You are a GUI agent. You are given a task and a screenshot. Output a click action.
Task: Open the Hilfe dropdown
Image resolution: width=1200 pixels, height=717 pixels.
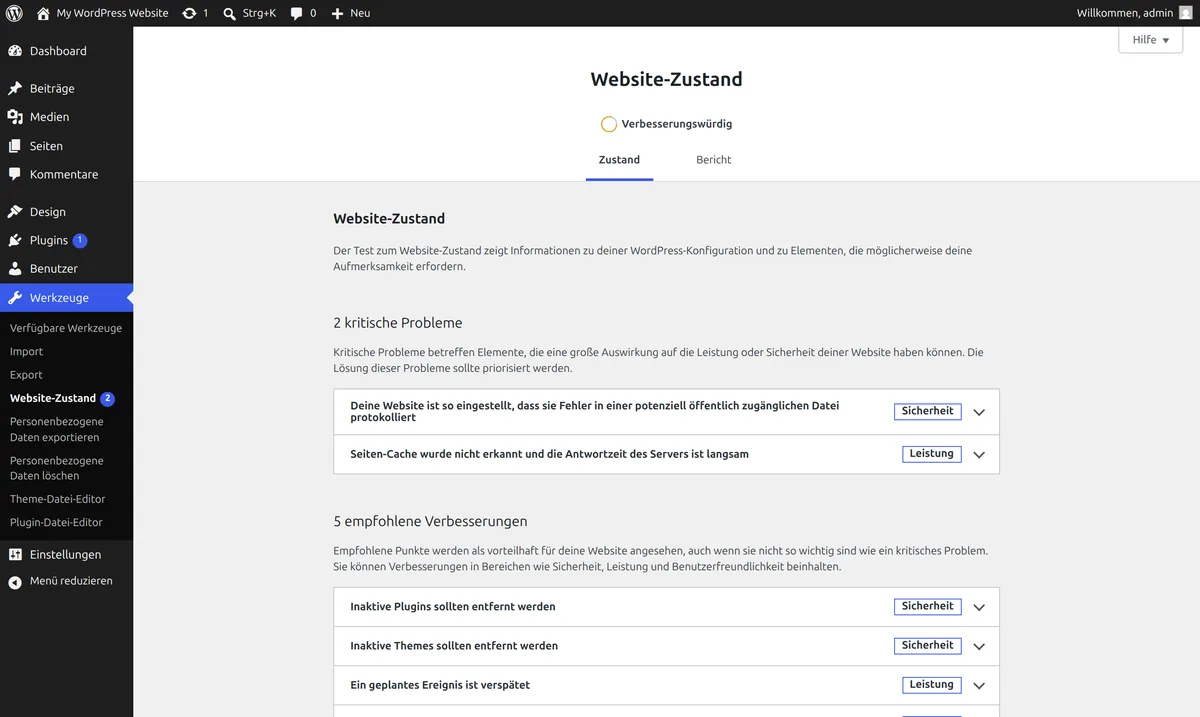pos(1150,40)
